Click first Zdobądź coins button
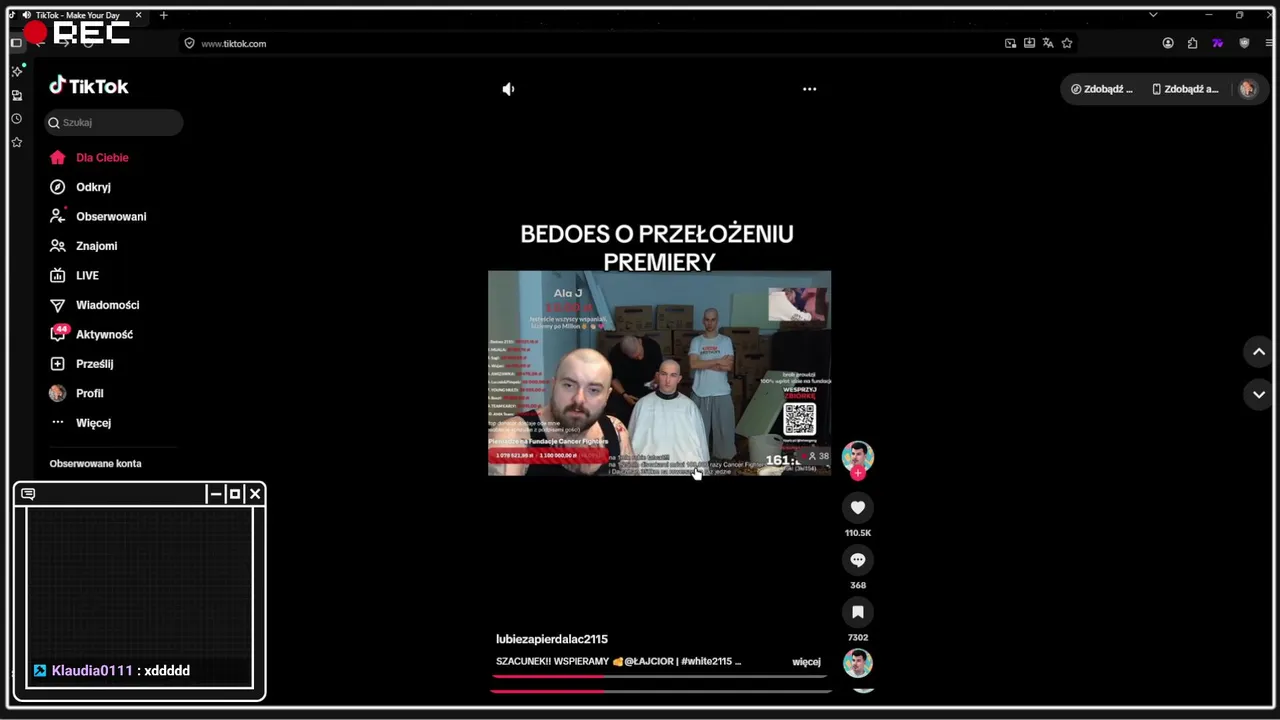Image resolution: width=1280 pixels, height=720 pixels. tap(1101, 89)
